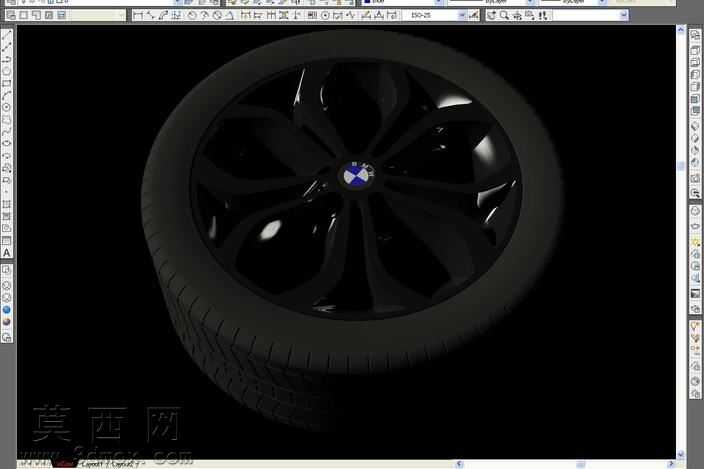
Task: Select the Baseline Dimension tool
Action: [258, 15]
